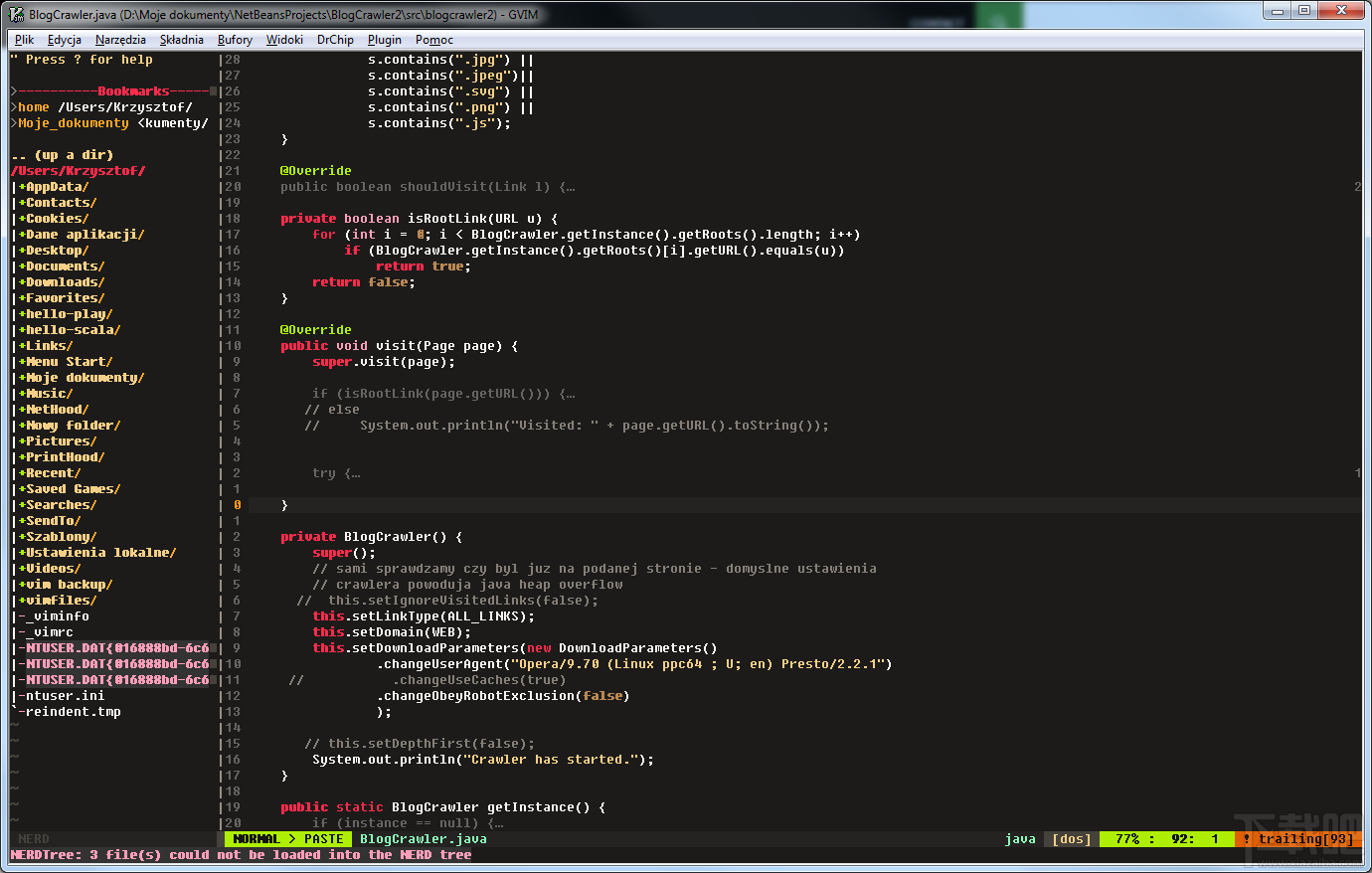Open the home bookmark in NERDTree
The height and width of the screenshot is (873, 1372).
[32, 106]
